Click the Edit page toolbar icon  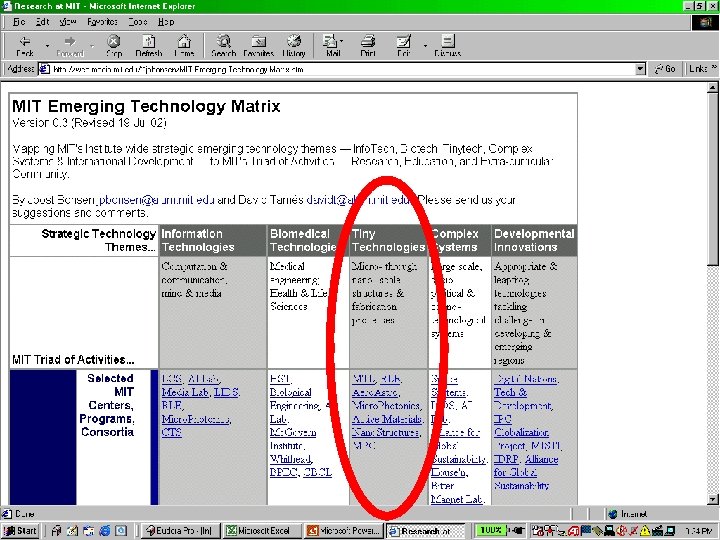[403, 46]
